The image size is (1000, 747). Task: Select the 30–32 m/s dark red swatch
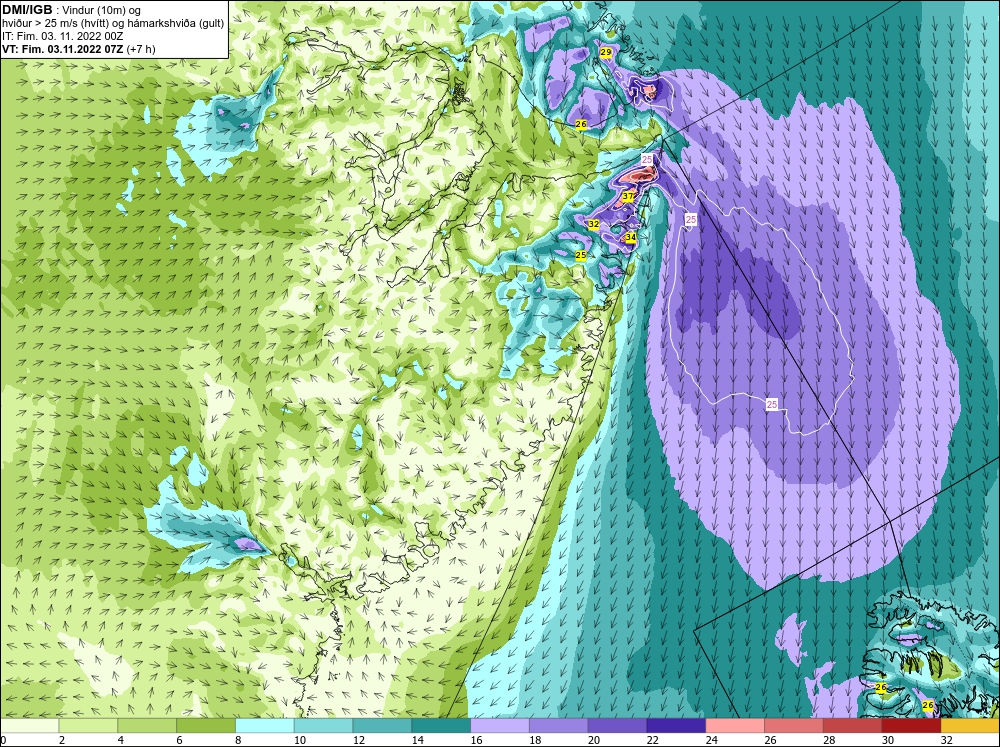[x=911, y=726]
